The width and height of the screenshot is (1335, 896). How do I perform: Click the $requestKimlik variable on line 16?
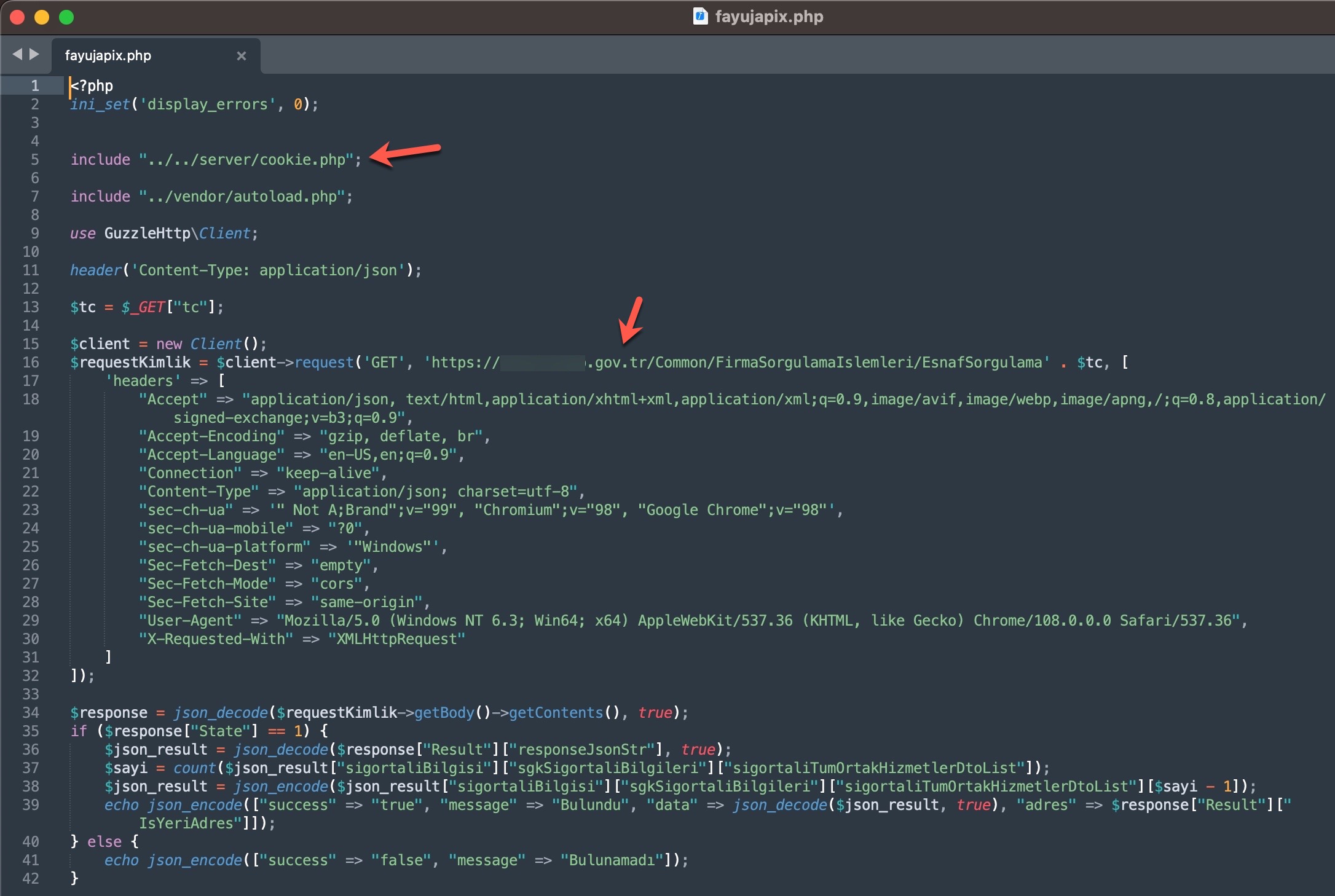coord(130,362)
